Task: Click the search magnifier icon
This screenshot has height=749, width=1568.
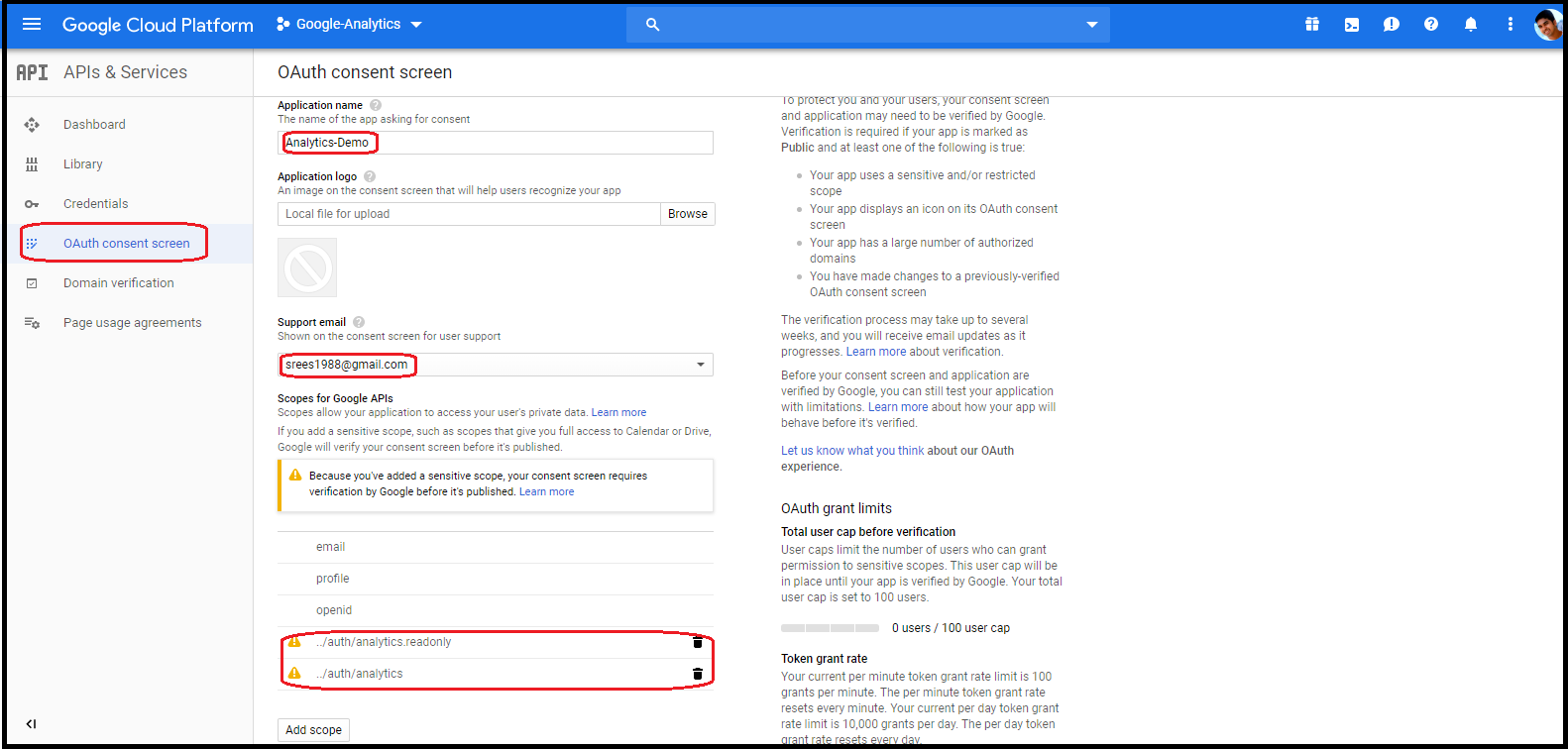Action: coord(652,25)
